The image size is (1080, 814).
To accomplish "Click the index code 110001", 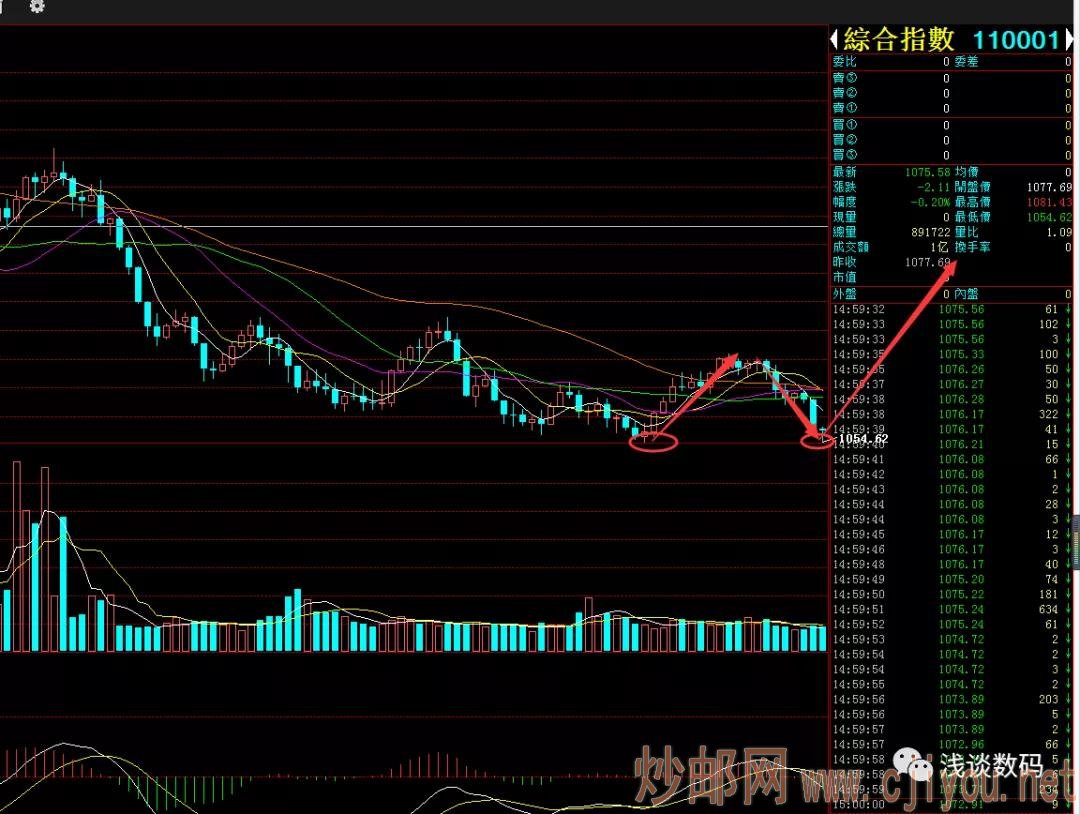I will pyautogui.click(x=1015, y=40).
